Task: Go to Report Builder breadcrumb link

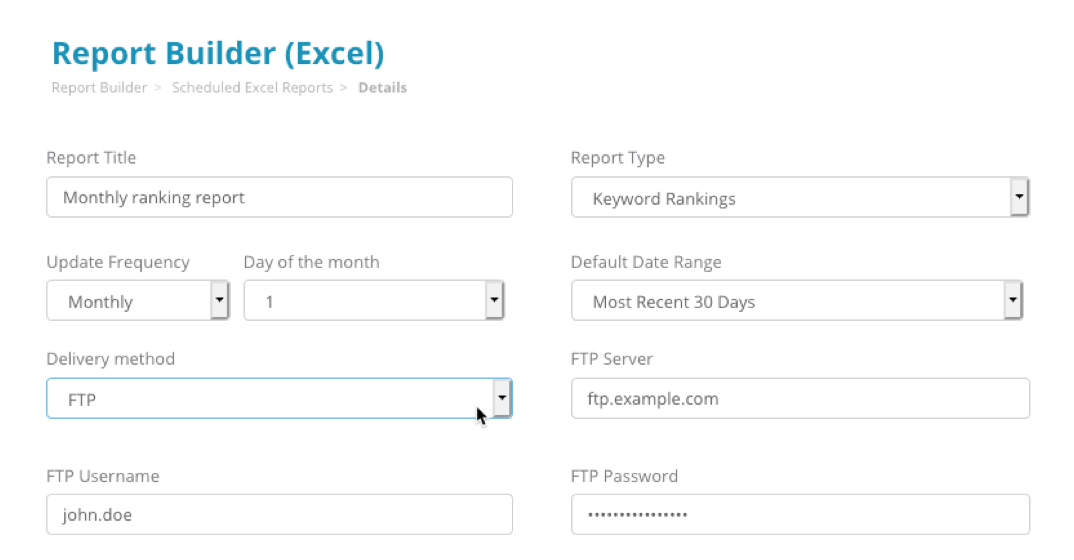Action: tap(99, 88)
